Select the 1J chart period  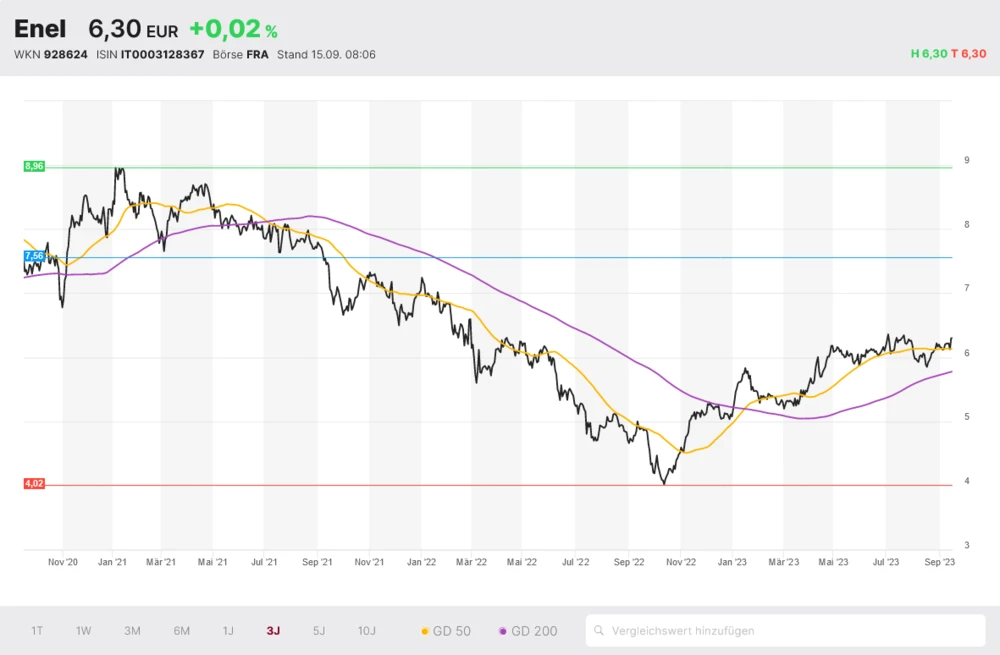228,631
